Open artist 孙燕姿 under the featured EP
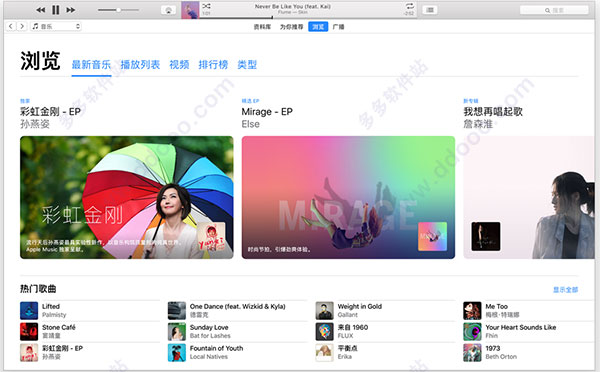The image size is (600, 372). pos(35,124)
